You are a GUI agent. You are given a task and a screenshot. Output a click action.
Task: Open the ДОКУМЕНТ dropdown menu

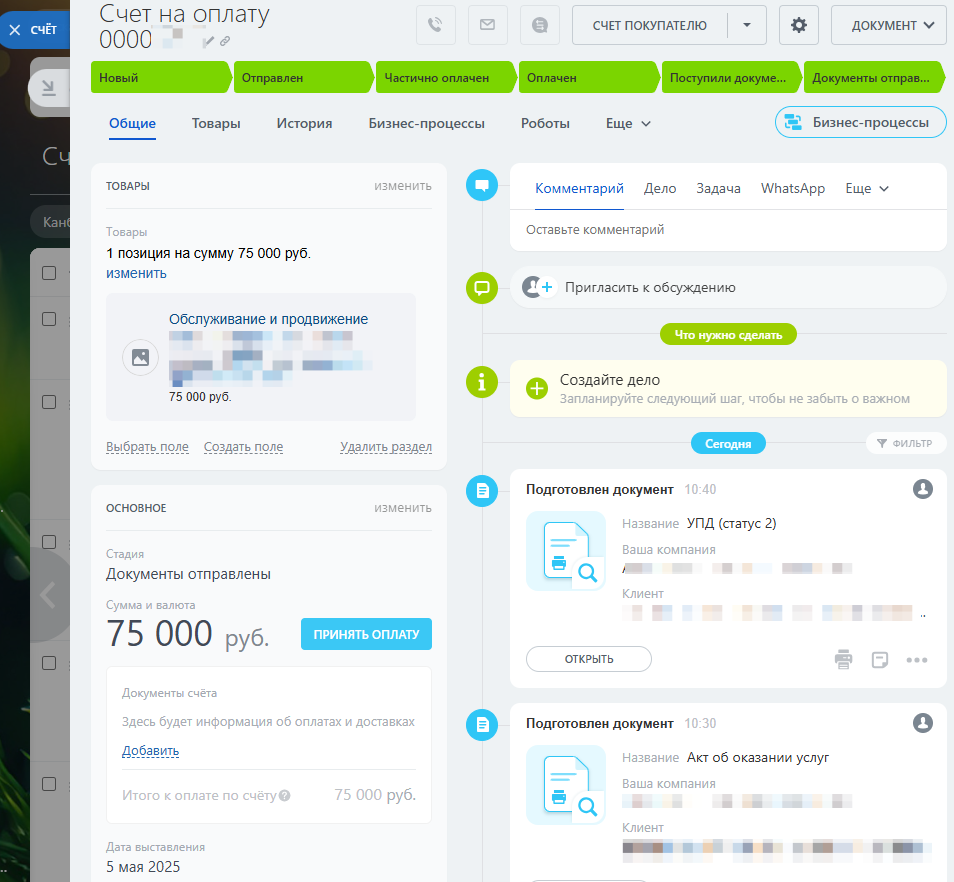coord(888,24)
